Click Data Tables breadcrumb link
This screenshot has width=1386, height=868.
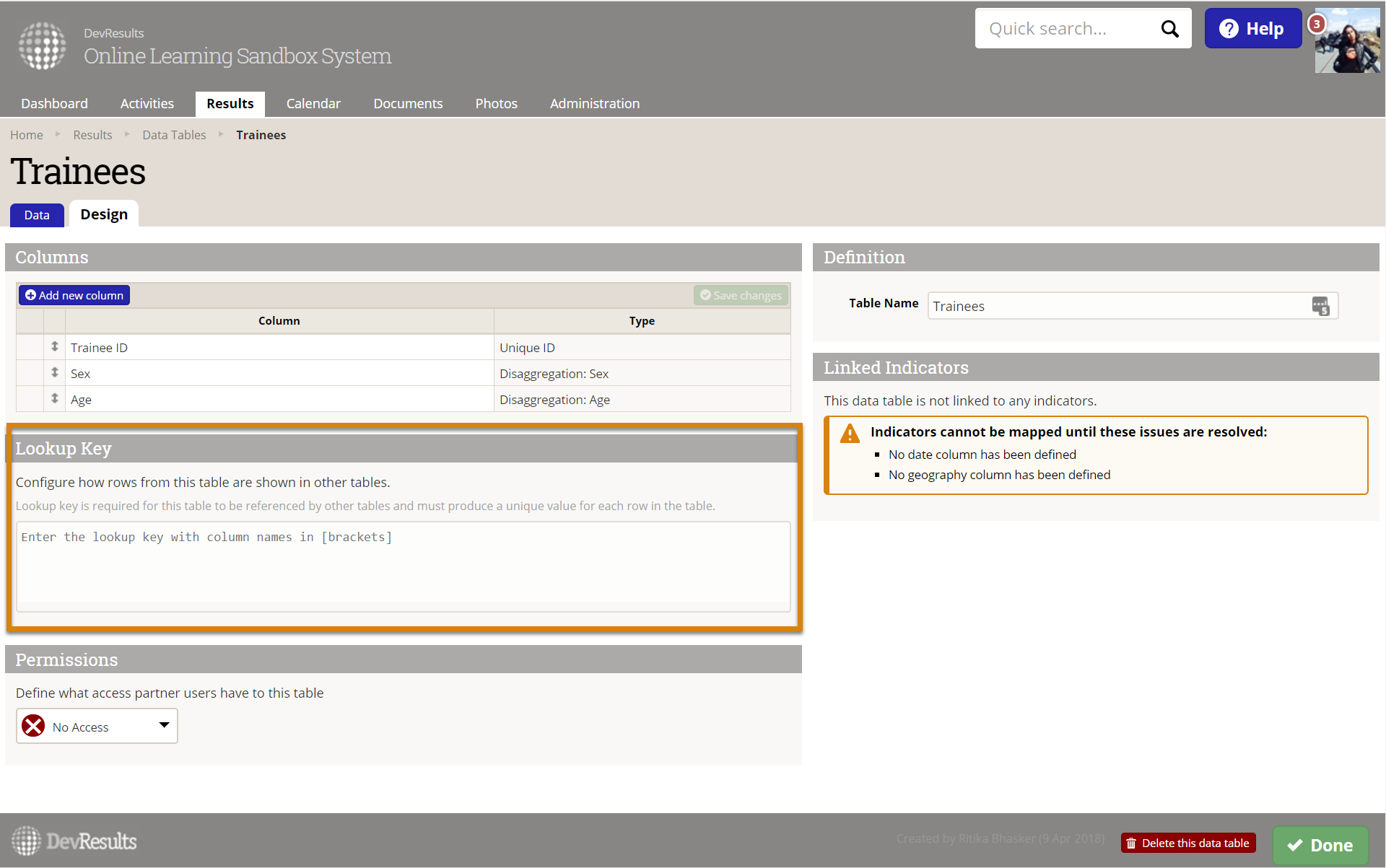click(174, 135)
